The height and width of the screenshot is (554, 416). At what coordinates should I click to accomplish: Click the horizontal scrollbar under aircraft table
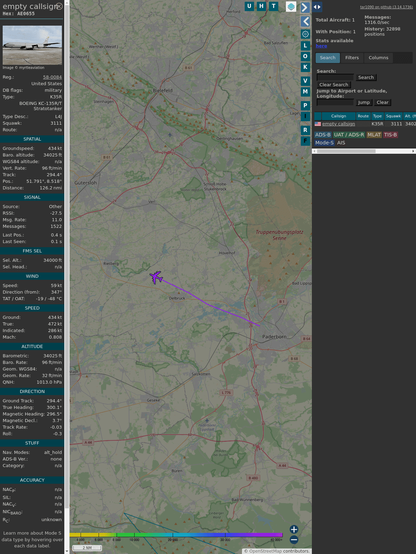364,151
